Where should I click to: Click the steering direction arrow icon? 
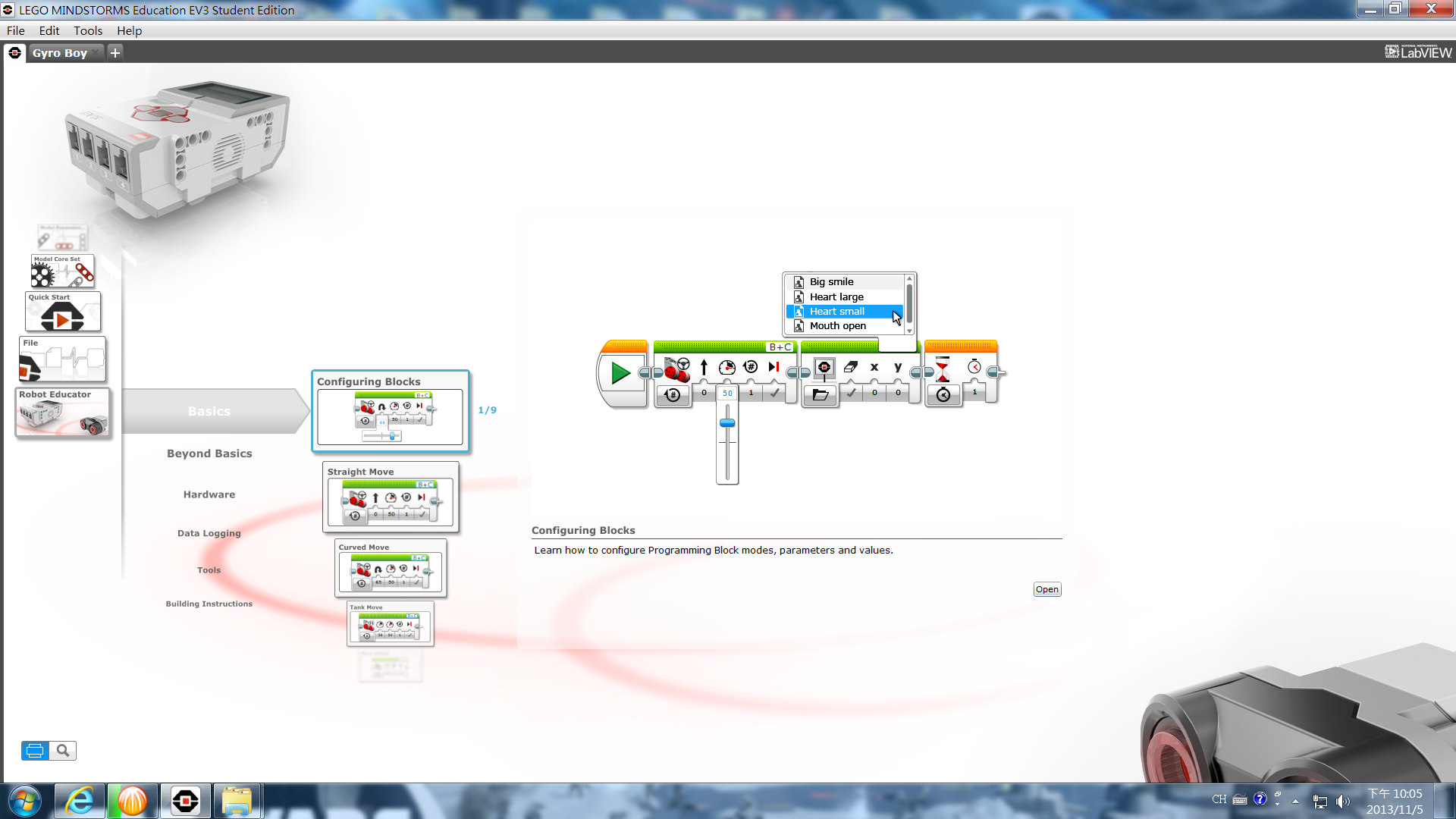coord(704,367)
